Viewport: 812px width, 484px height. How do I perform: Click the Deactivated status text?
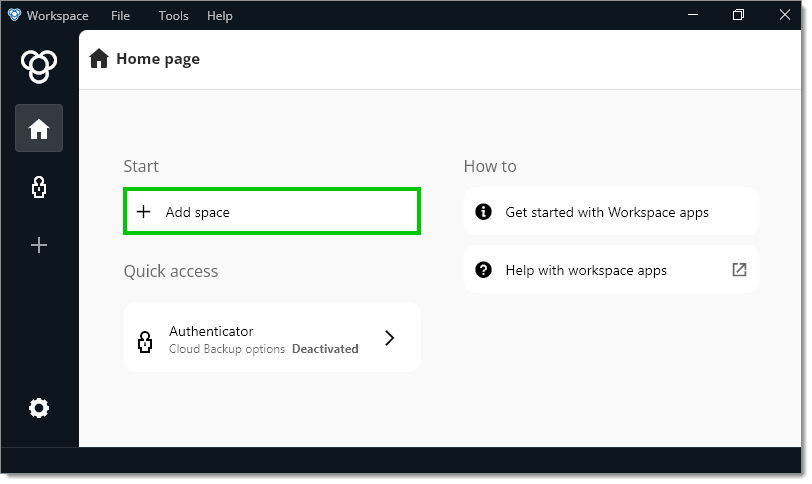tap(325, 349)
